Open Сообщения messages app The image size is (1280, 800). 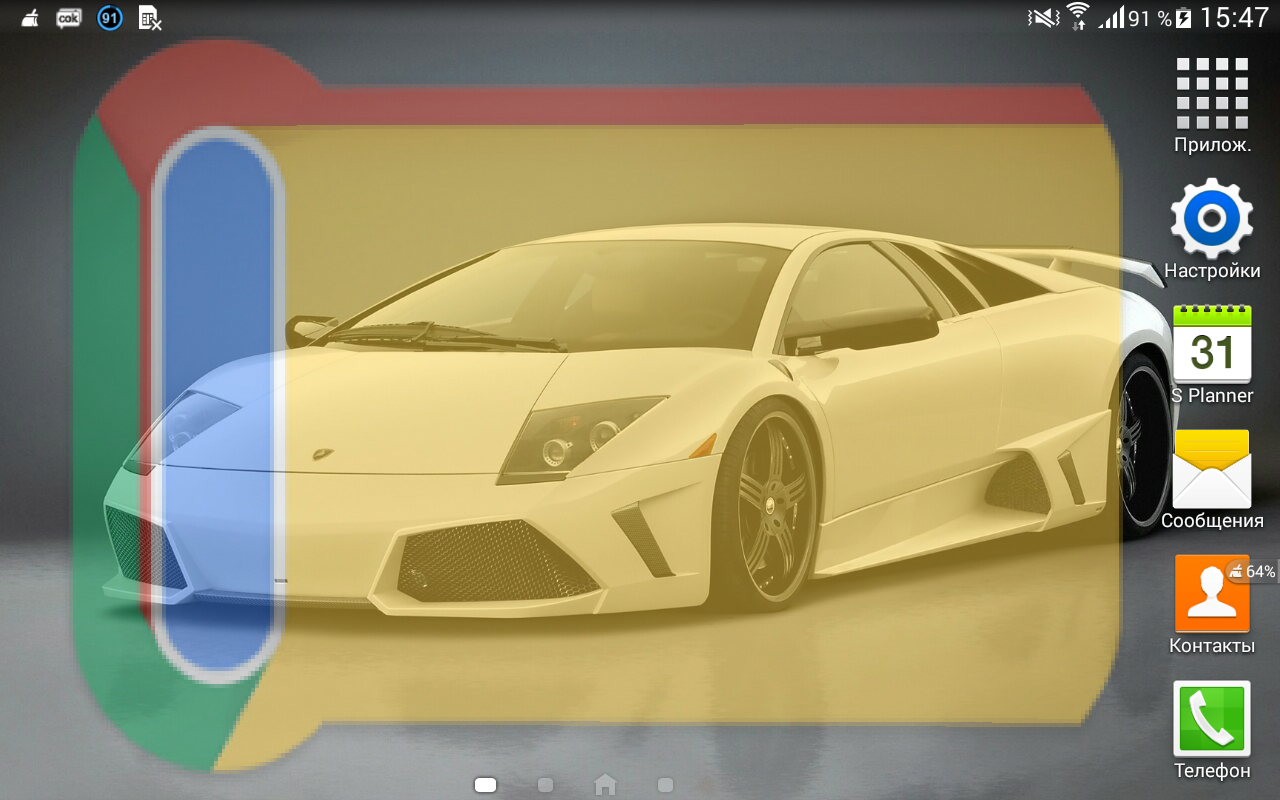(1212, 480)
